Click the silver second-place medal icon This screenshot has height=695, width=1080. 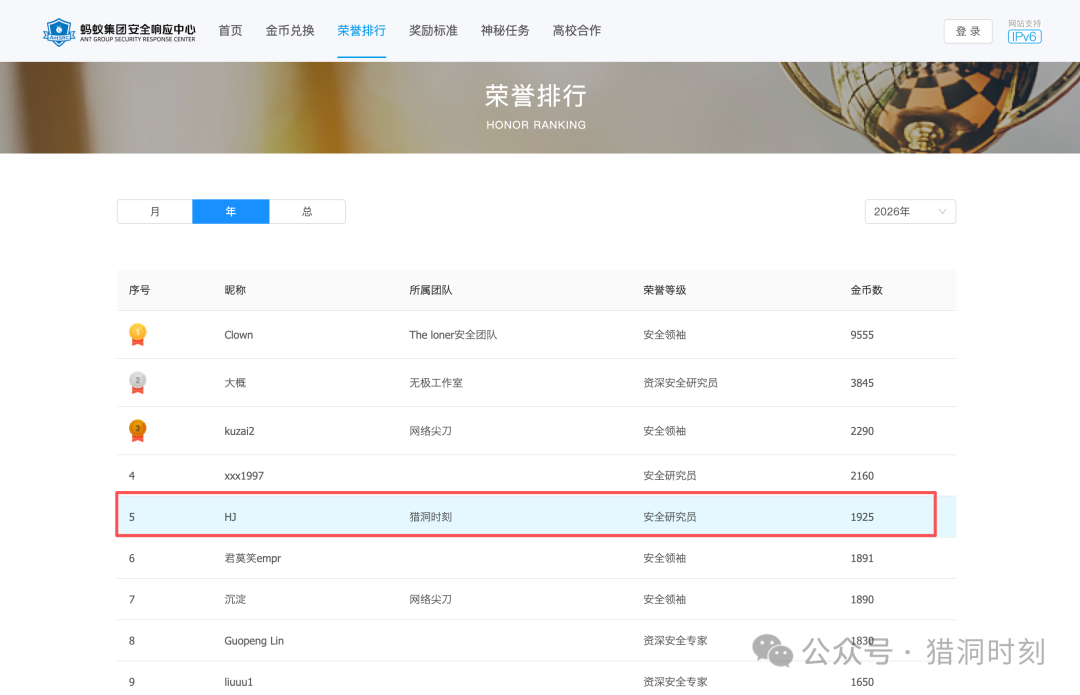click(x=138, y=383)
